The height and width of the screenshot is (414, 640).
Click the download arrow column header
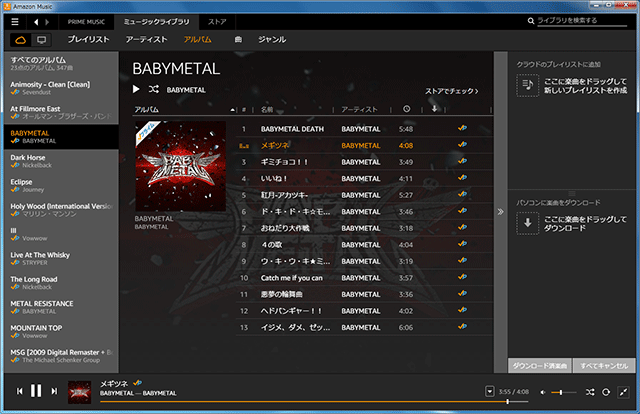click(x=434, y=109)
